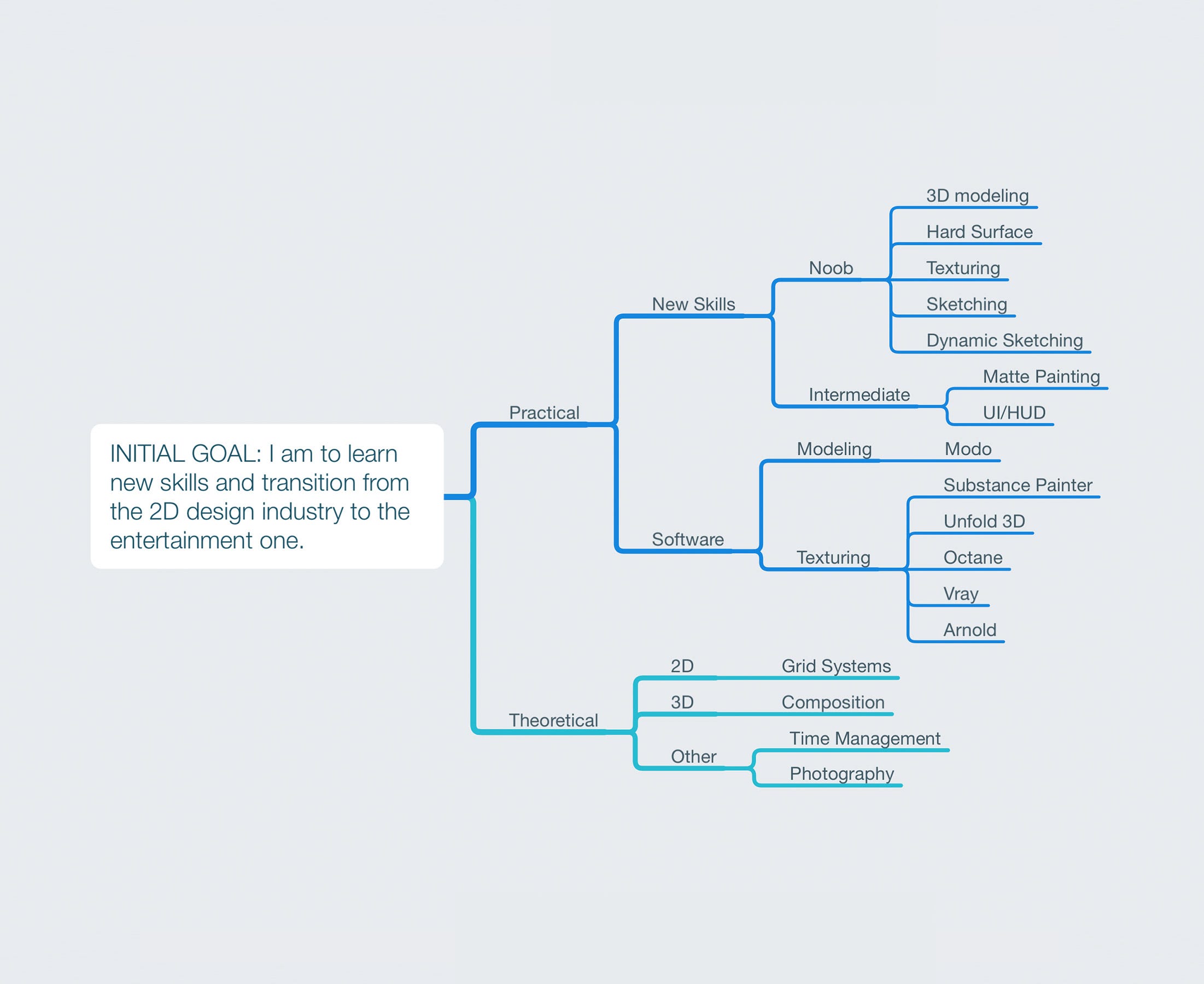This screenshot has height=984, width=1204.
Task: Click the Grid Systems node
Action: [835, 666]
